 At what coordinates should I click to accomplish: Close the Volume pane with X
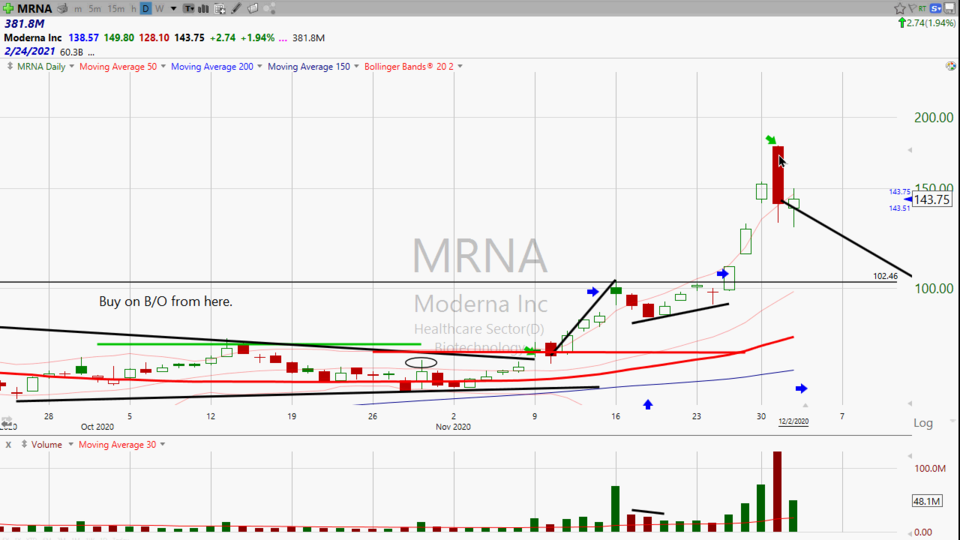[8, 444]
